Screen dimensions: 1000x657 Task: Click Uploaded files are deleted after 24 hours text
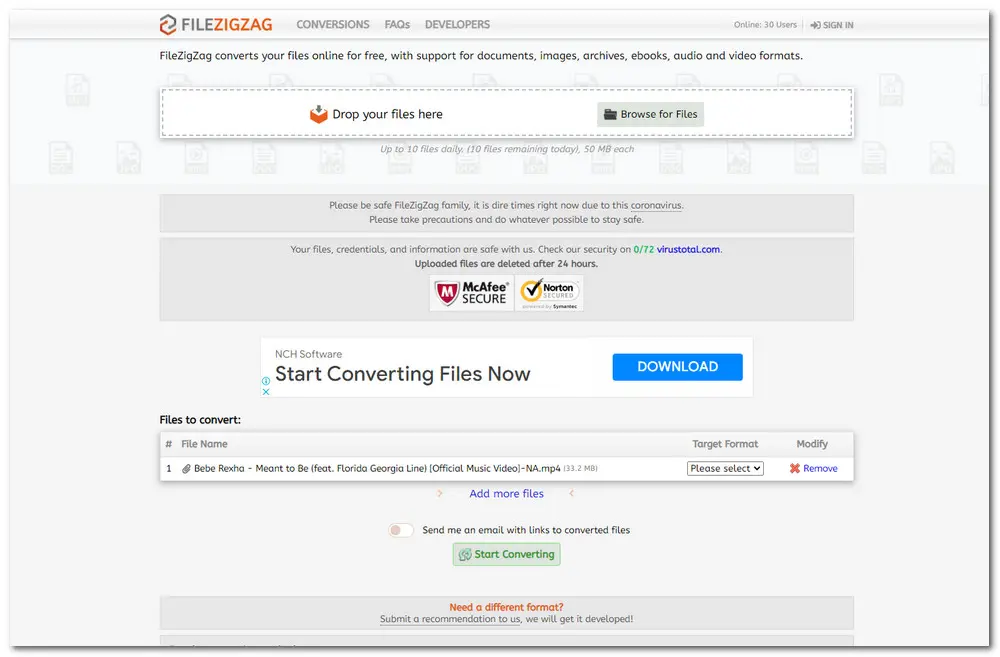coord(506,263)
